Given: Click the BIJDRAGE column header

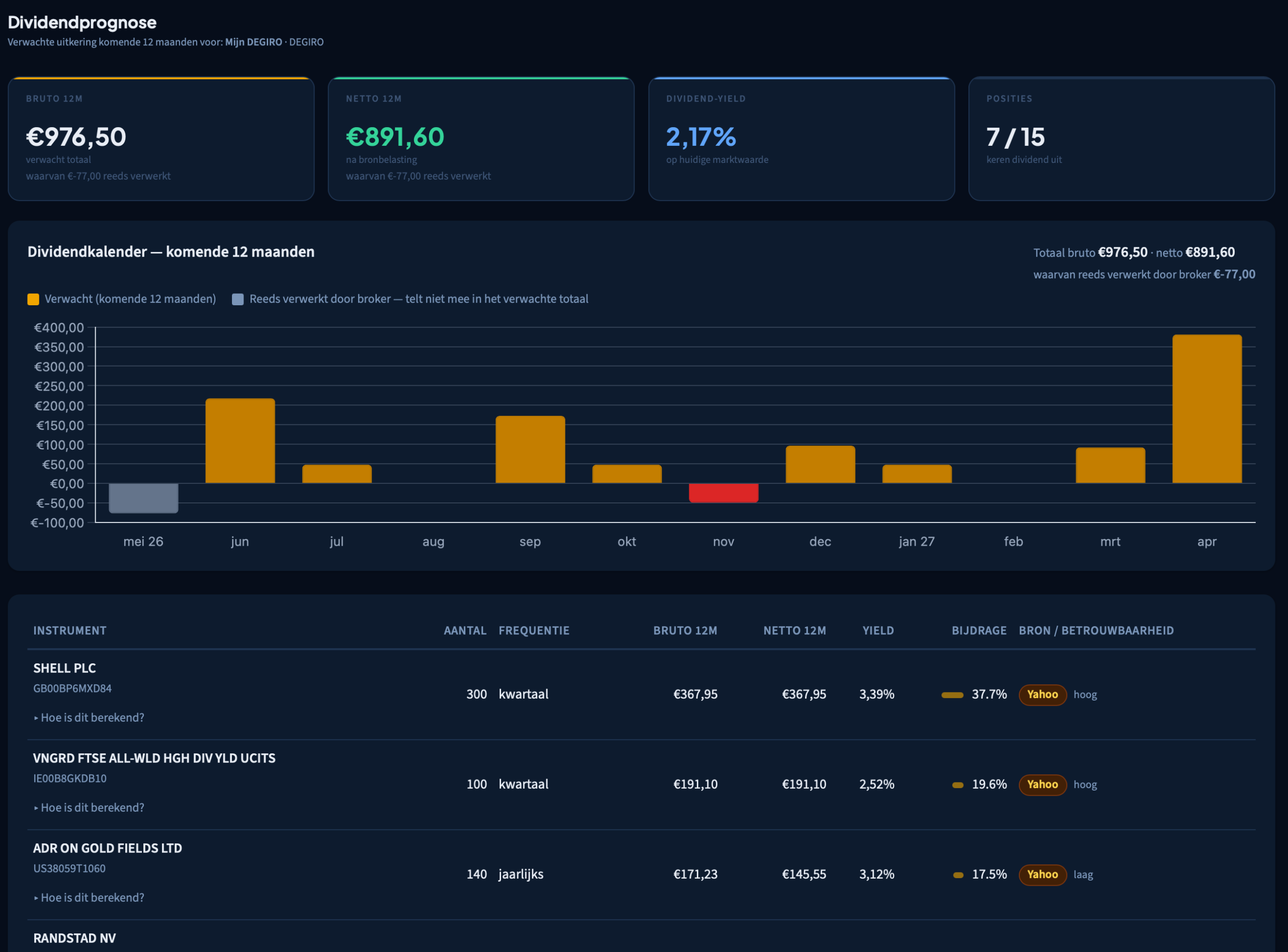Looking at the screenshot, I should 979,631.
